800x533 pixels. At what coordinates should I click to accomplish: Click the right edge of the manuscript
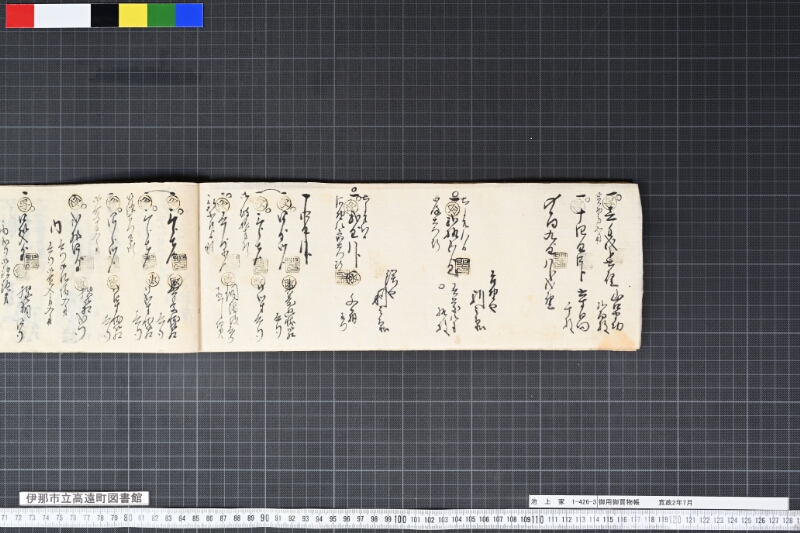click(x=638, y=267)
